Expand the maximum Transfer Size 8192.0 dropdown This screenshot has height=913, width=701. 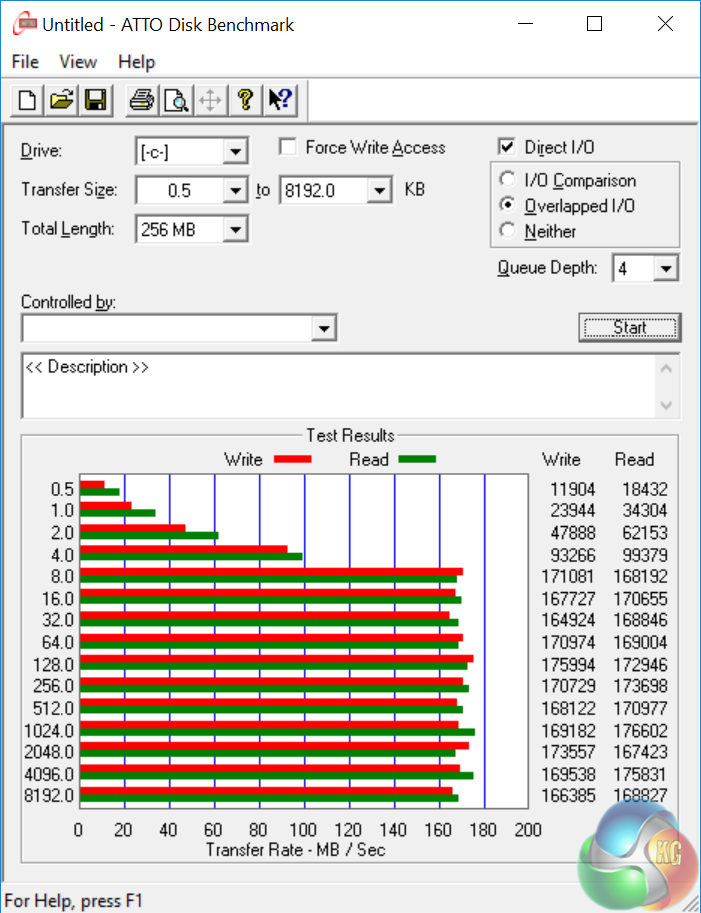[379, 190]
